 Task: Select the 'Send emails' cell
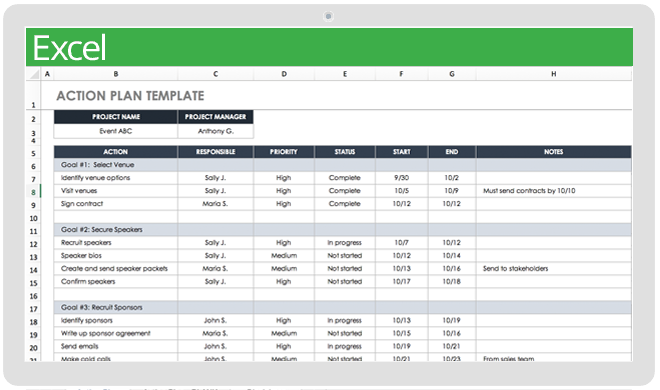[116, 346]
